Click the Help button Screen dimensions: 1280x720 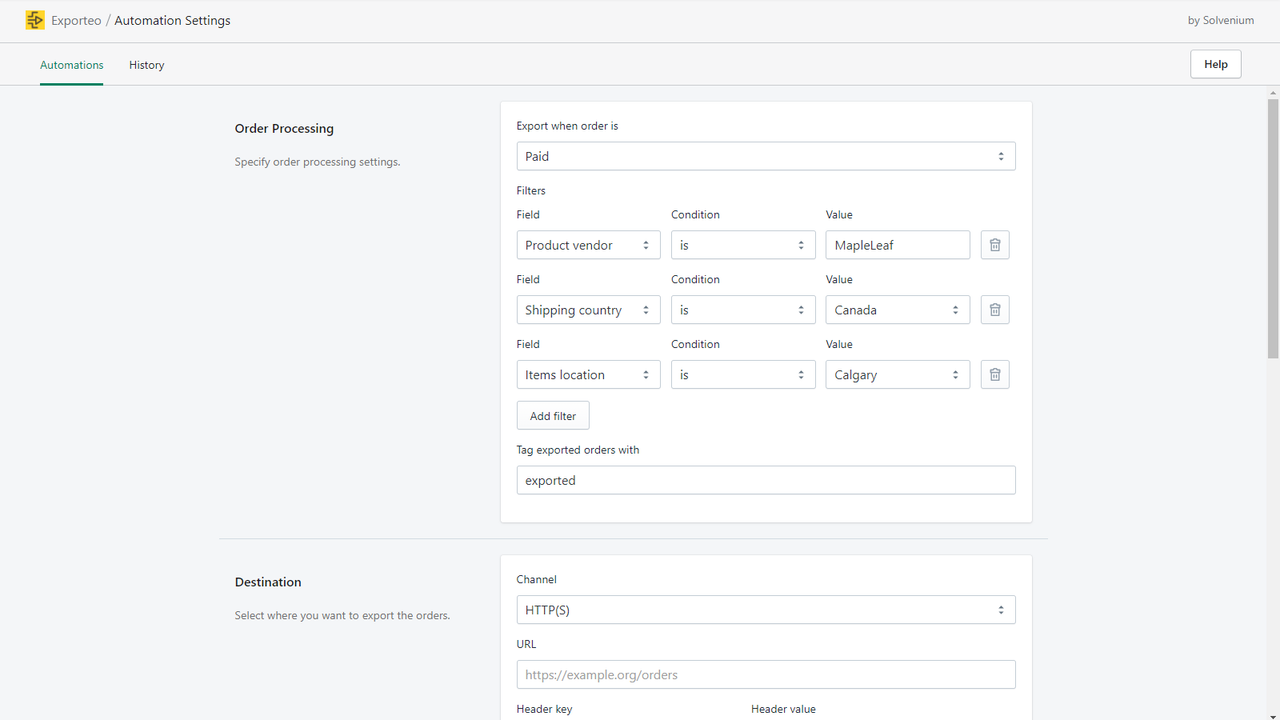[x=1216, y=64]
